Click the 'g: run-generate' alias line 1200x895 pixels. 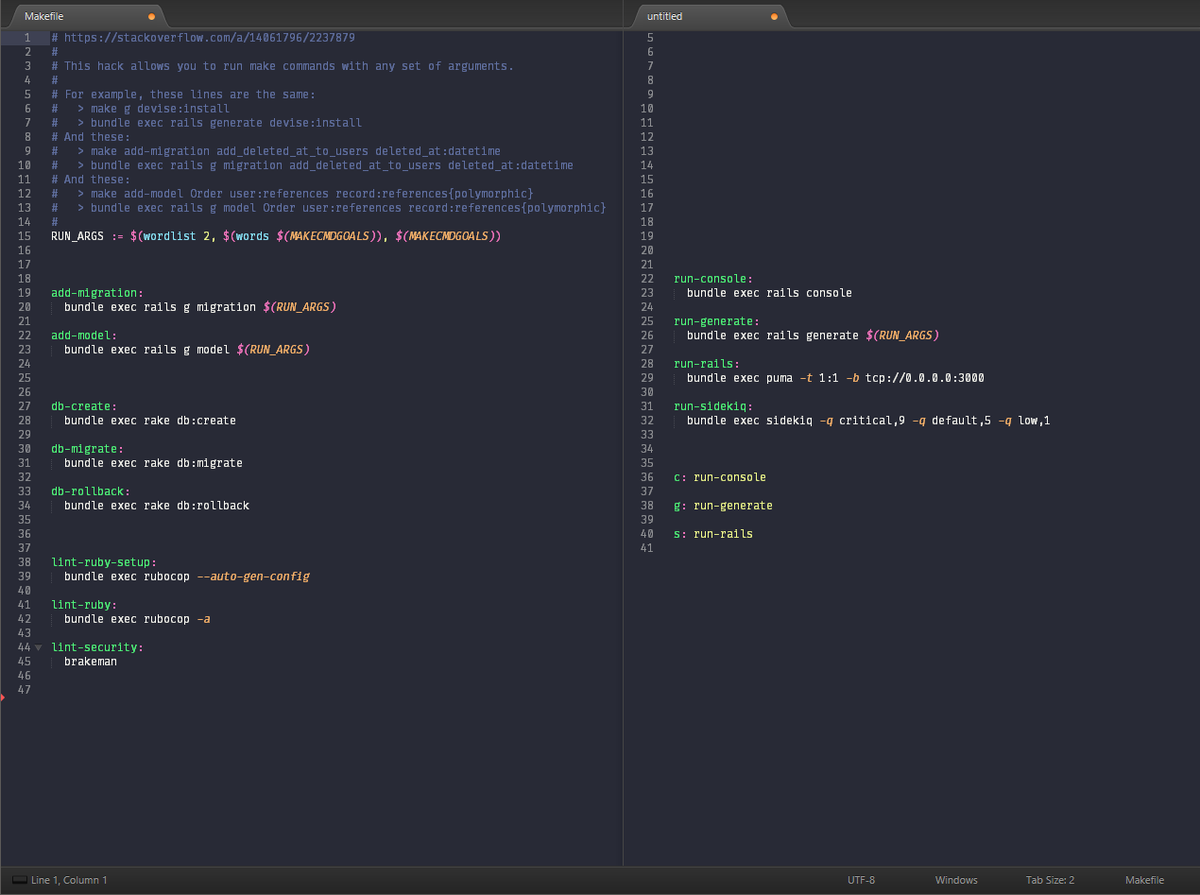tap(723, 506)
